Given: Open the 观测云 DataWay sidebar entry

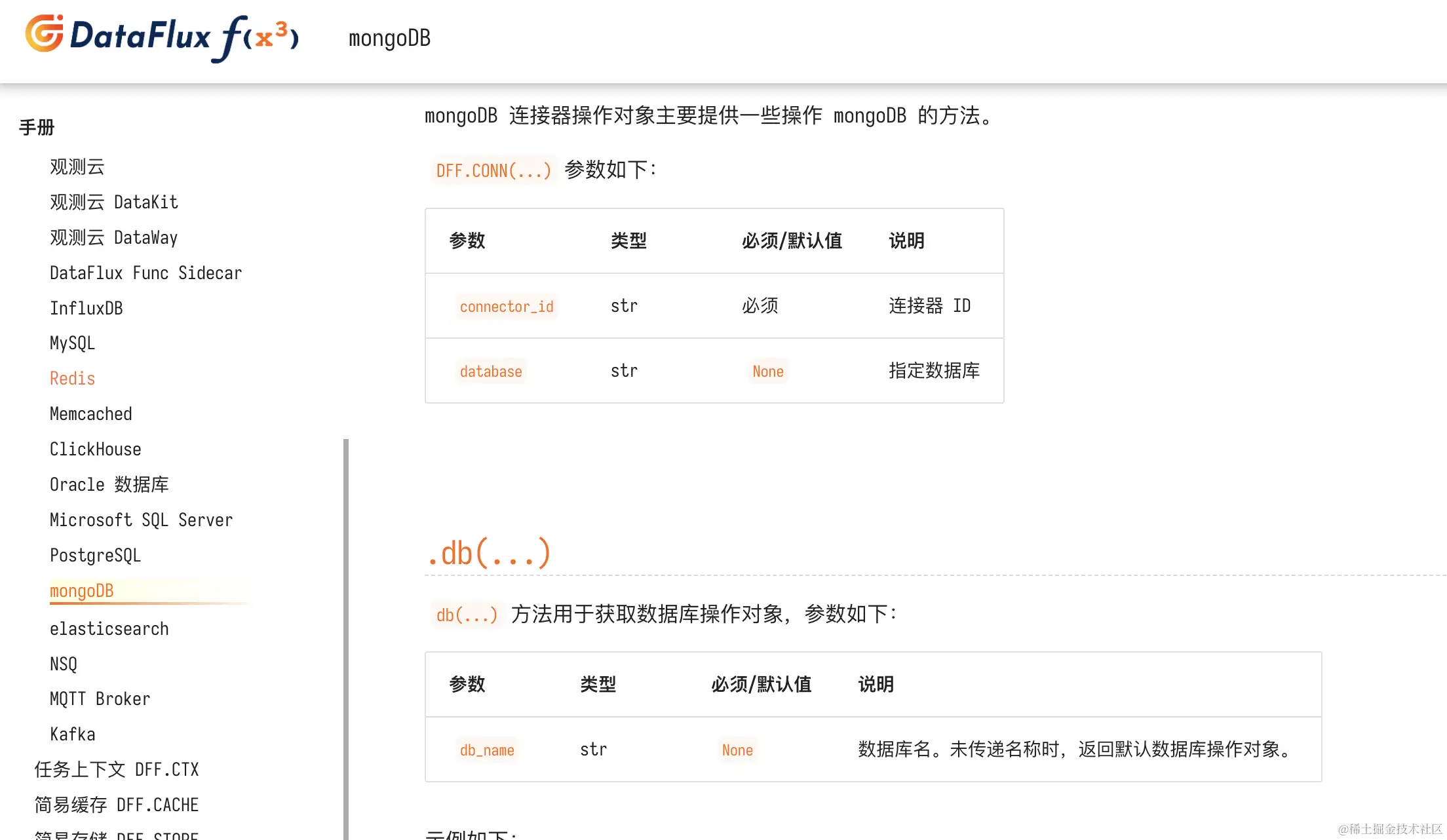Looking at the screenshot, I should coord(113,237).
